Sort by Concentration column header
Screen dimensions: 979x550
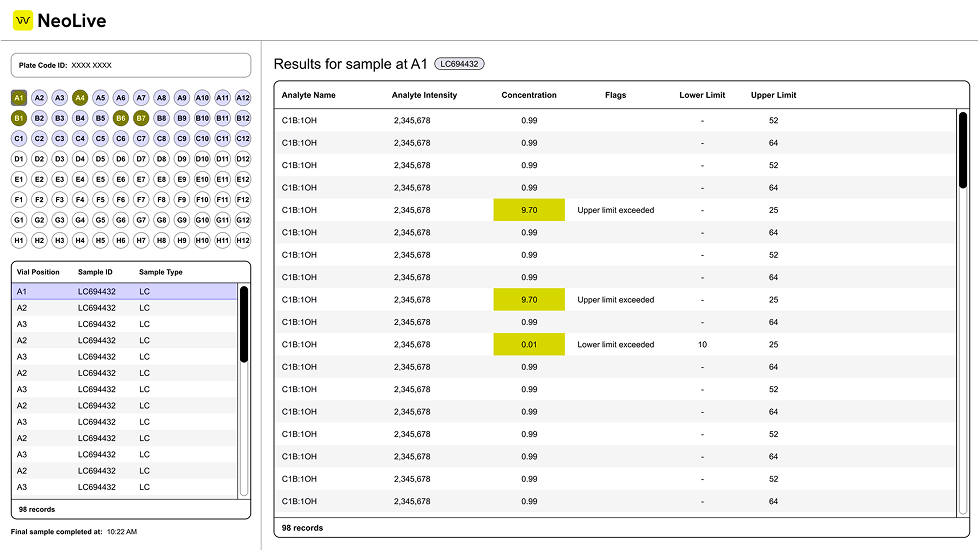click(529, 96)
